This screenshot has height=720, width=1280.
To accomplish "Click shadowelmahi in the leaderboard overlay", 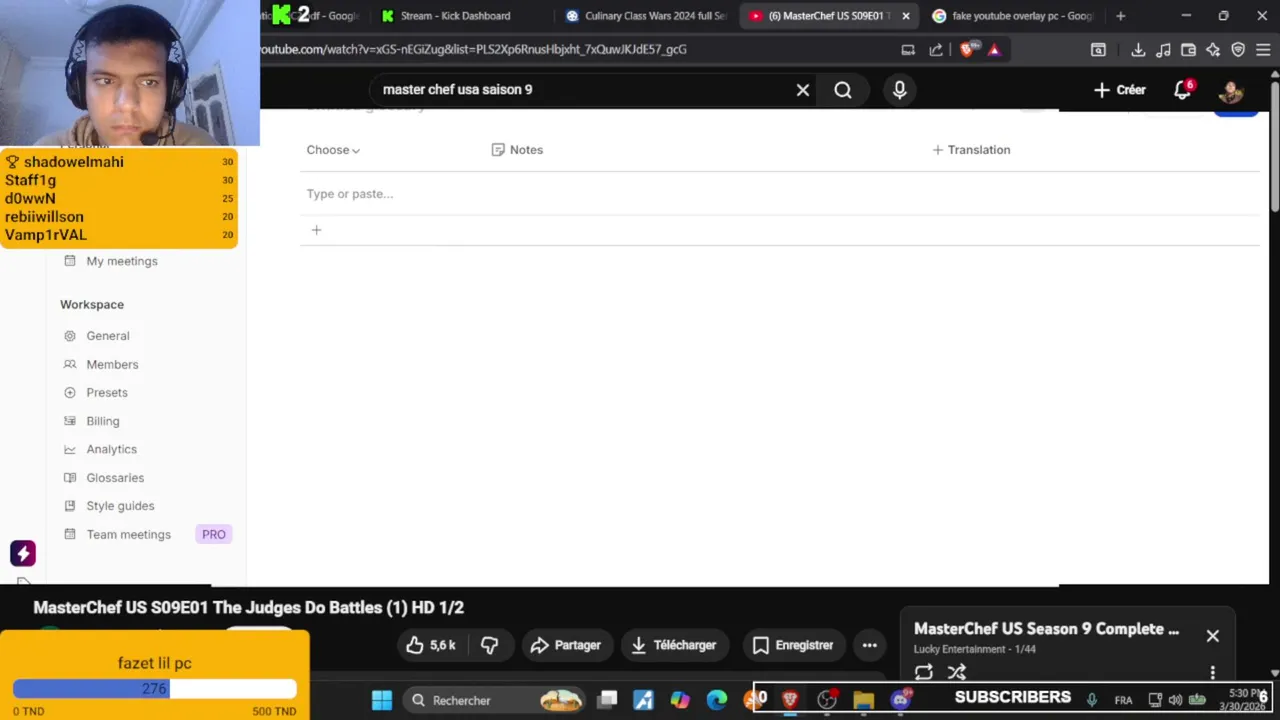I will 74,162.
